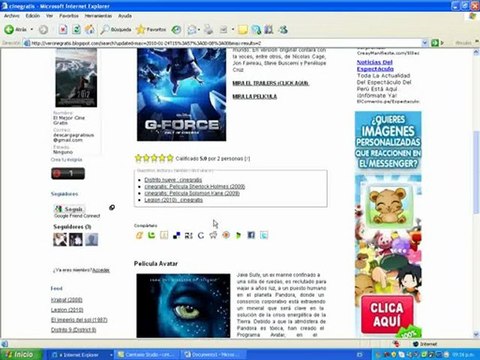This screenshot has width=480, height=360.
Task: Click CLICA AQUÍ red ad button
Action: 387,314
